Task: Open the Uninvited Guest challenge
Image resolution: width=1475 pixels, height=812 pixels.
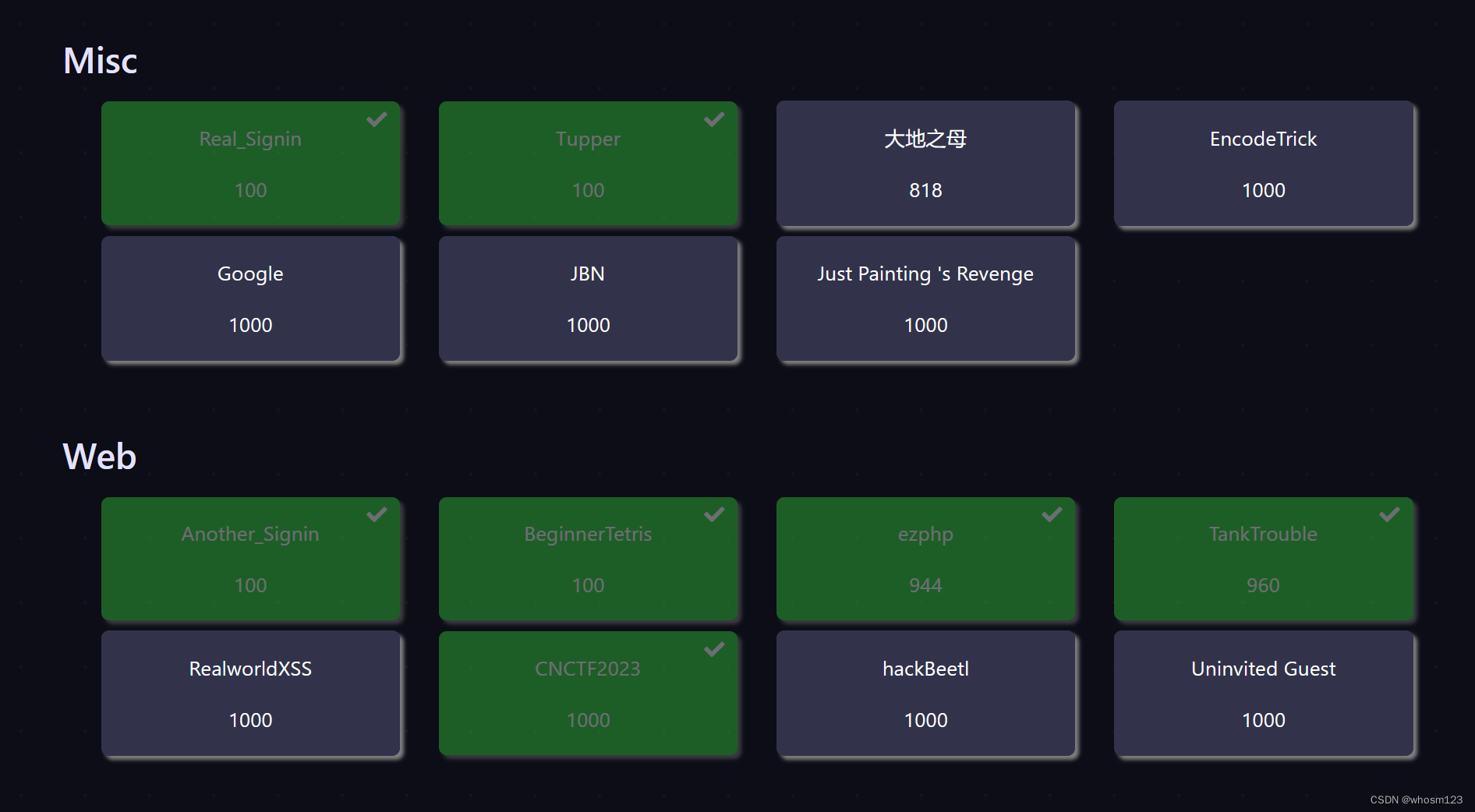Action: (x=1263, y=694)
